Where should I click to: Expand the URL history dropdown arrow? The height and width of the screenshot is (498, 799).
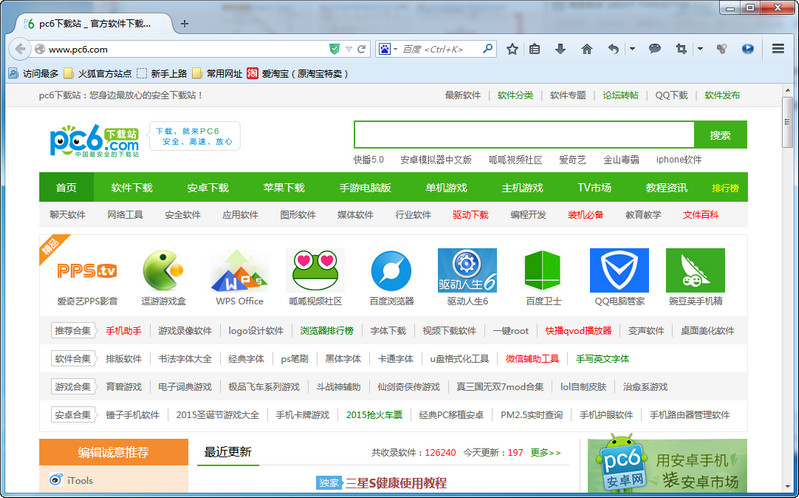click(x=348, y=48)
